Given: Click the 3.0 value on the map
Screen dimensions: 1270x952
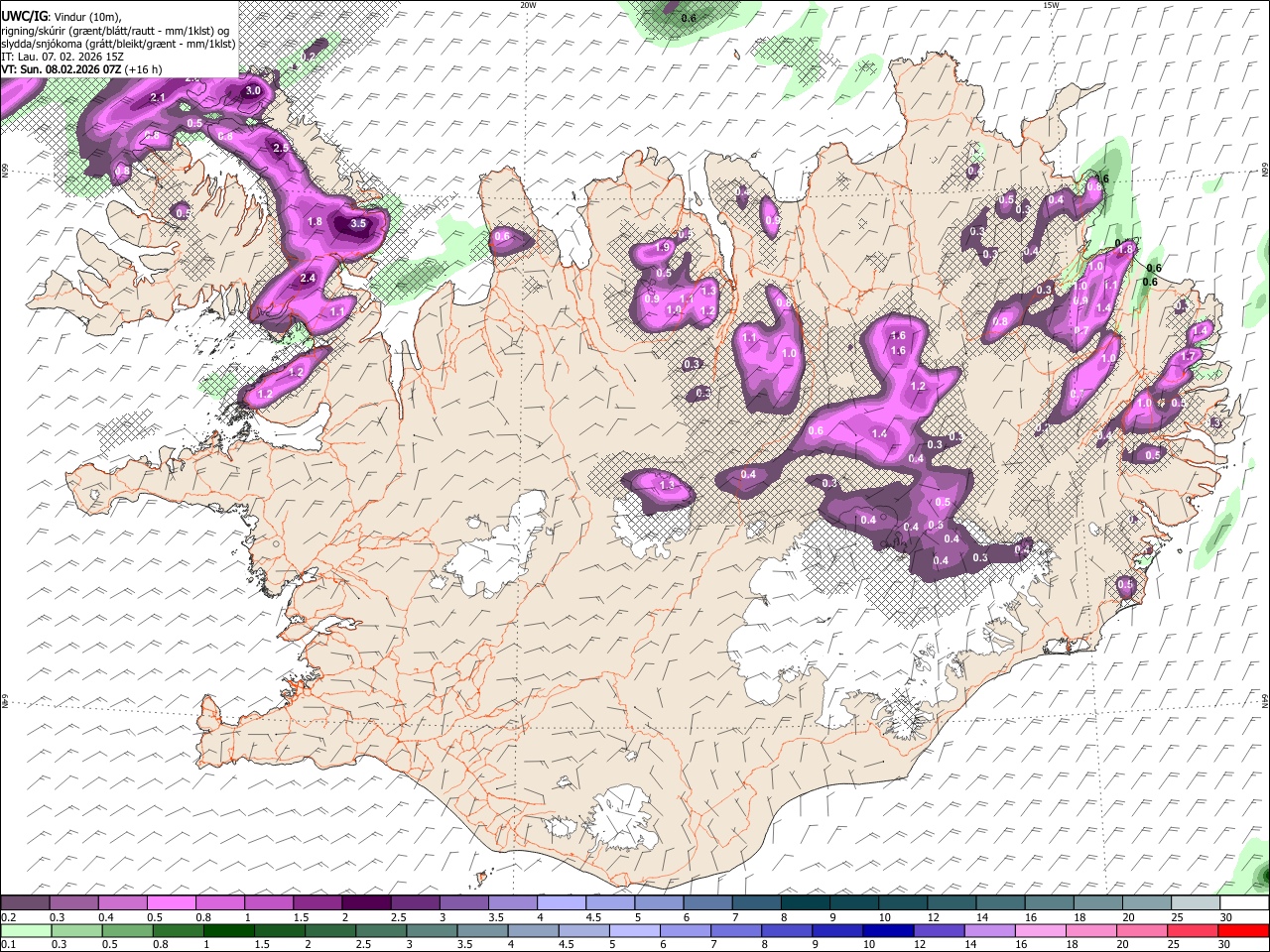Looking at the screenshot, I should tap(252, 90).
